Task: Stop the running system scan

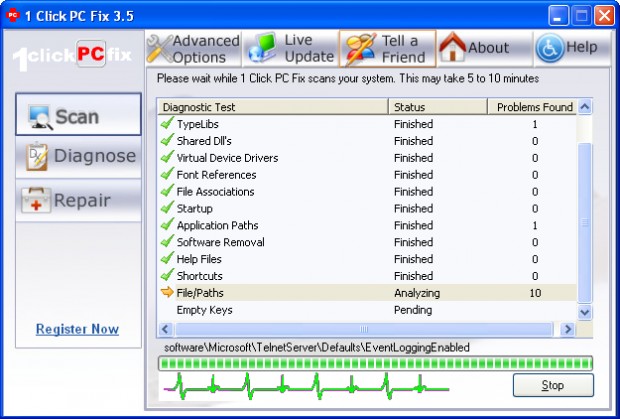Action: tap(553, 385)
